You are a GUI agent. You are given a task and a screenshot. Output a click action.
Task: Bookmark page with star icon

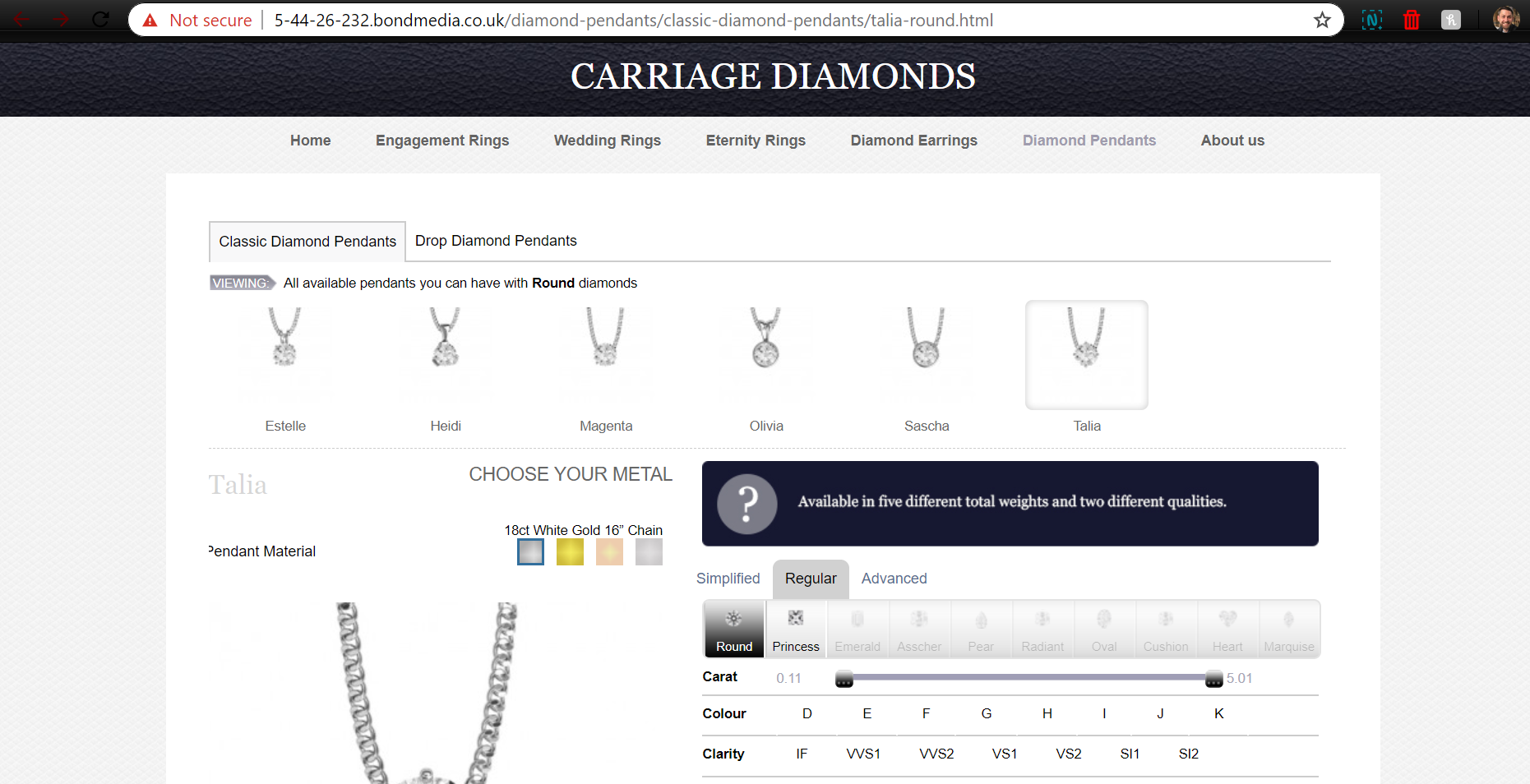pyautogui.click(x=1322, y=21)
